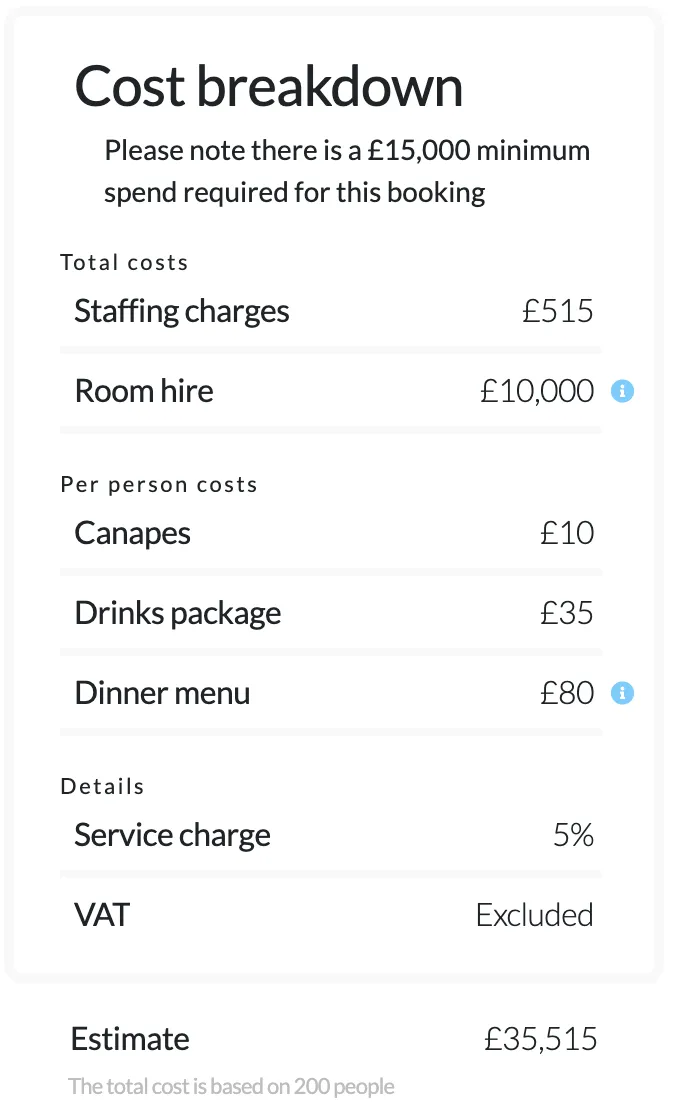Click the minimum spend notice text
674x1116 pixels.
click(x=346, y=170)
